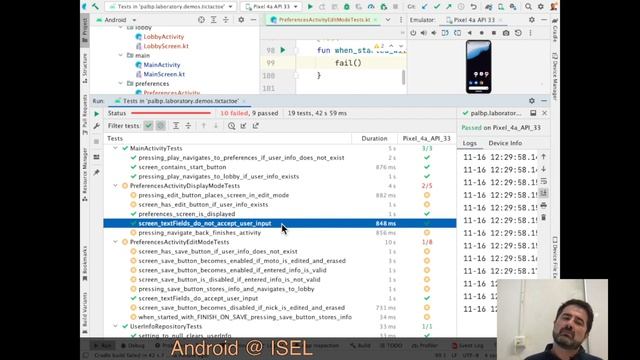Toggle pin tab in Run panel
Screen dimensions: 640x360
click(97, 172)
